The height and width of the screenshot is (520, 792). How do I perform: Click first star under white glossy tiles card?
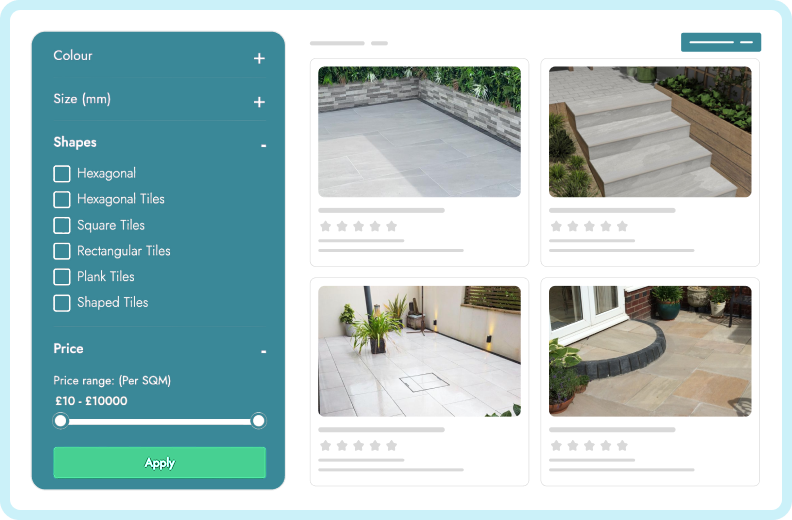pos(326,445)
